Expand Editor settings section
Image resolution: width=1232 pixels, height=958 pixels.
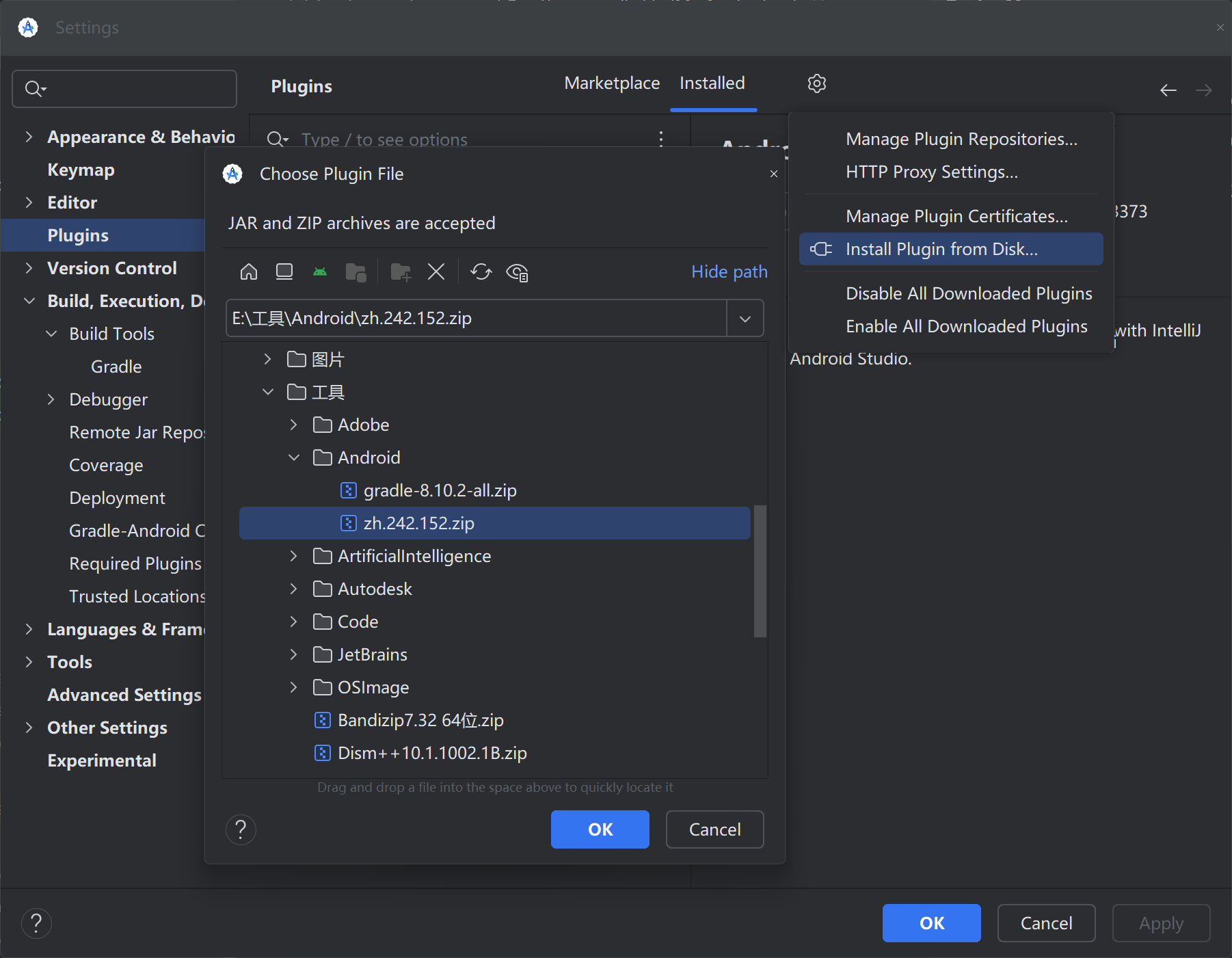[29, 202]
